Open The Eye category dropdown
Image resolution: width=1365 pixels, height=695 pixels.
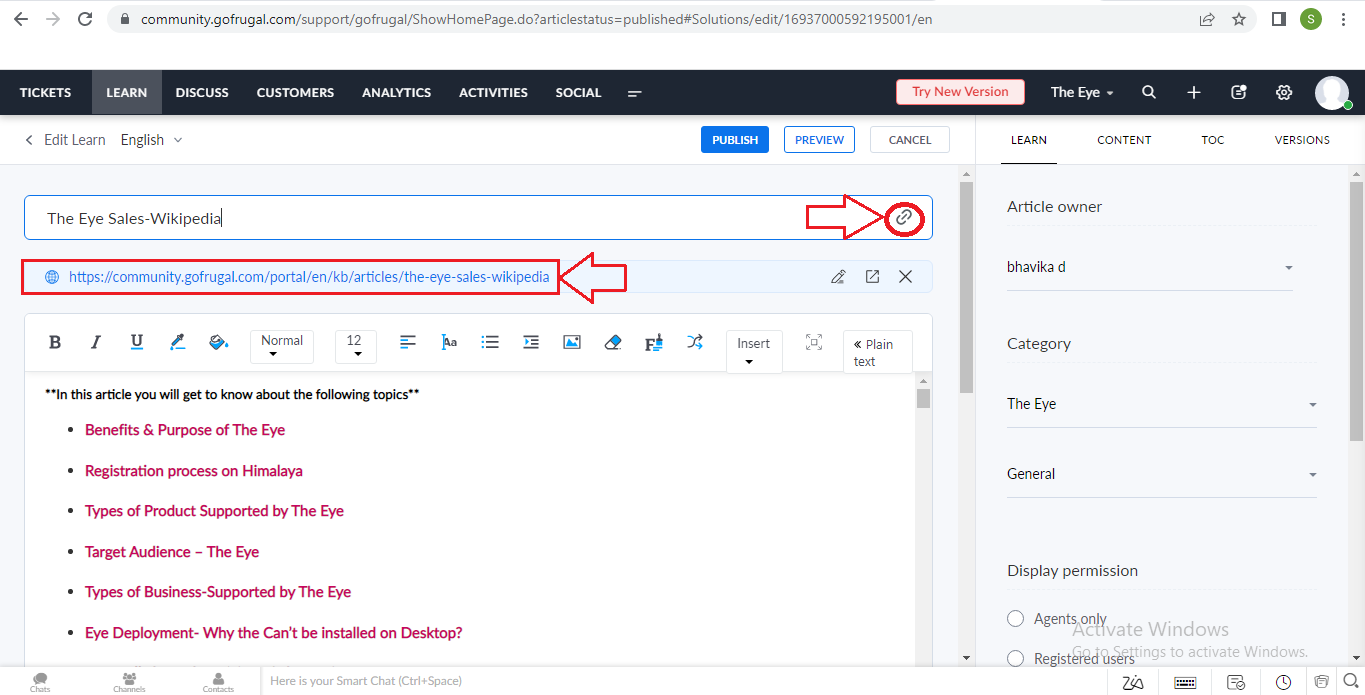[1161, 404]
